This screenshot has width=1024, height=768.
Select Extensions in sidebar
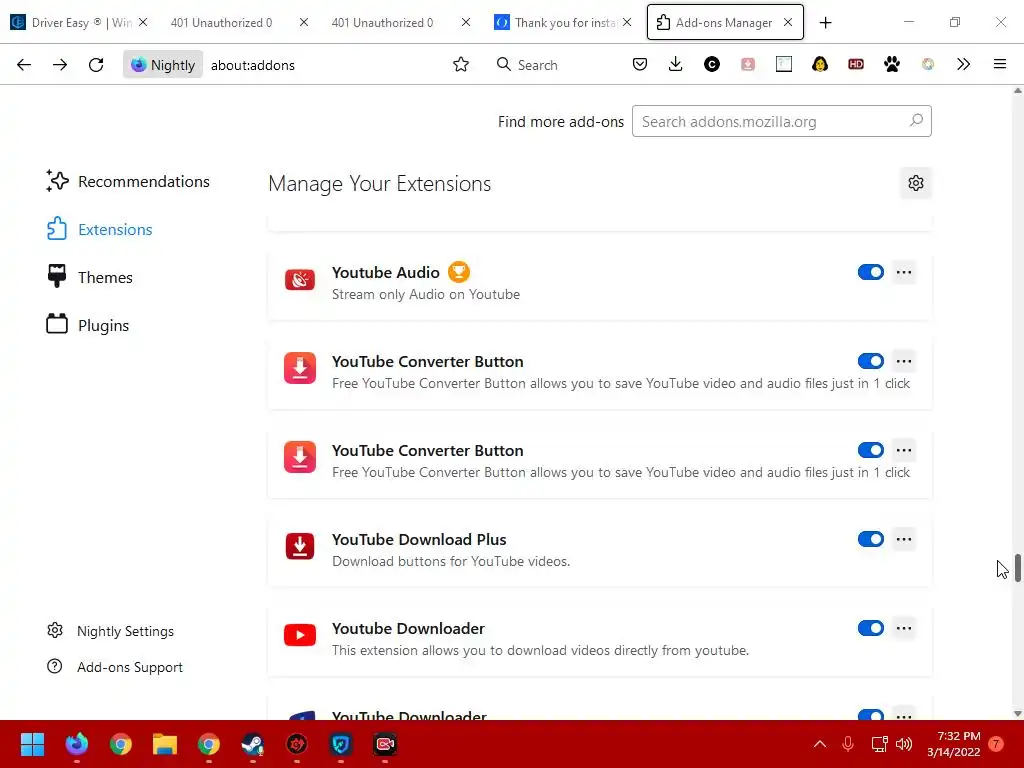pyautogui.click(x=99, y=229)
